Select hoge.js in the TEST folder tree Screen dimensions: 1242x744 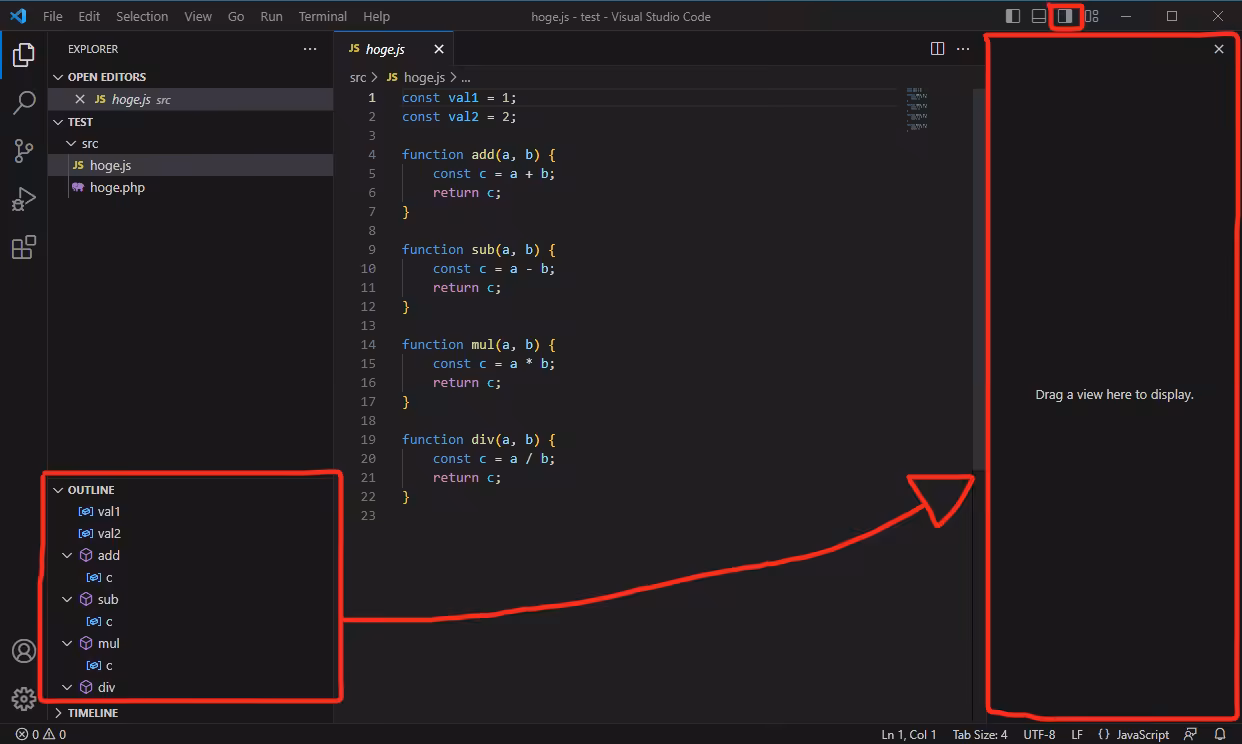190,165
